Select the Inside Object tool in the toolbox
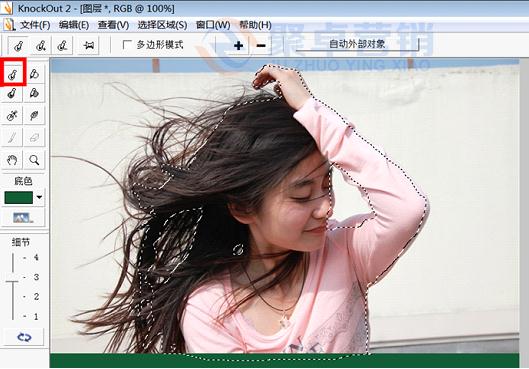 click(13, 74)
